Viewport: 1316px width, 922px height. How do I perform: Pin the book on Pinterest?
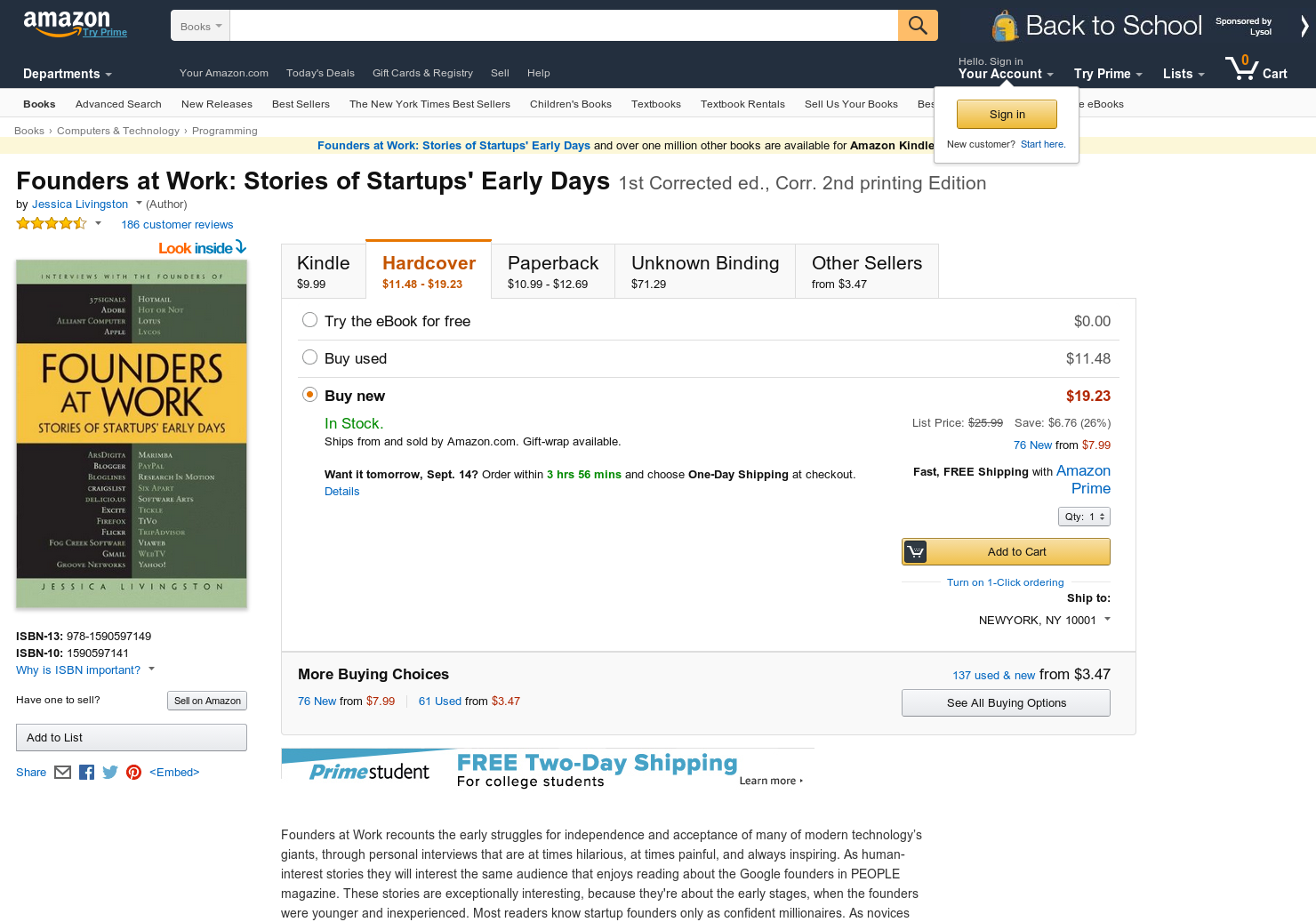[x=134, y=773]
